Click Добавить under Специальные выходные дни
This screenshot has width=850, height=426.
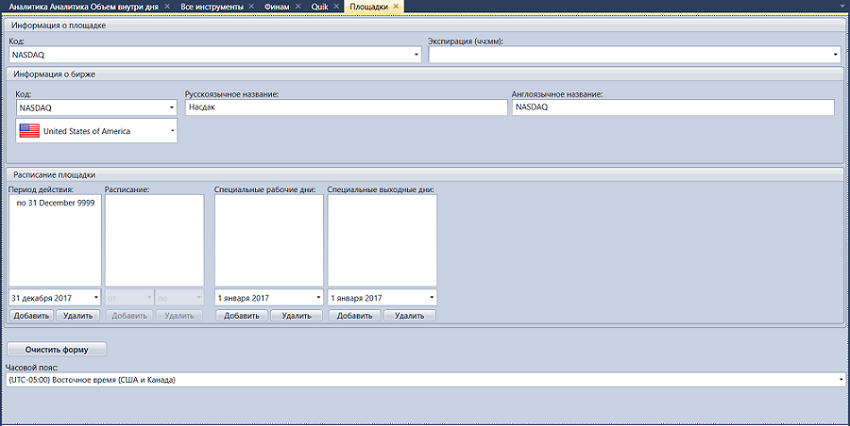click(355, 315)
